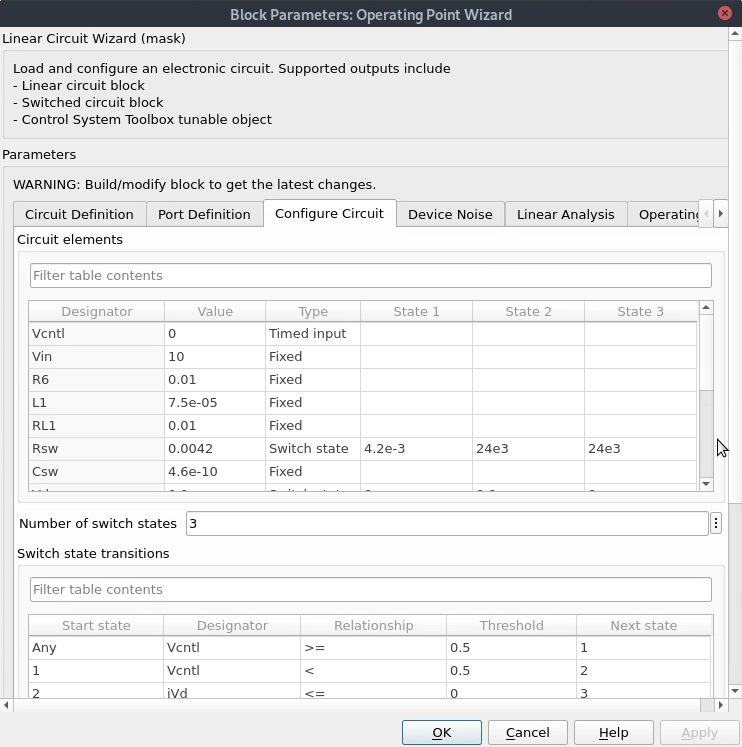
Task: Click the Apply button
Action: tap(699, 732)
